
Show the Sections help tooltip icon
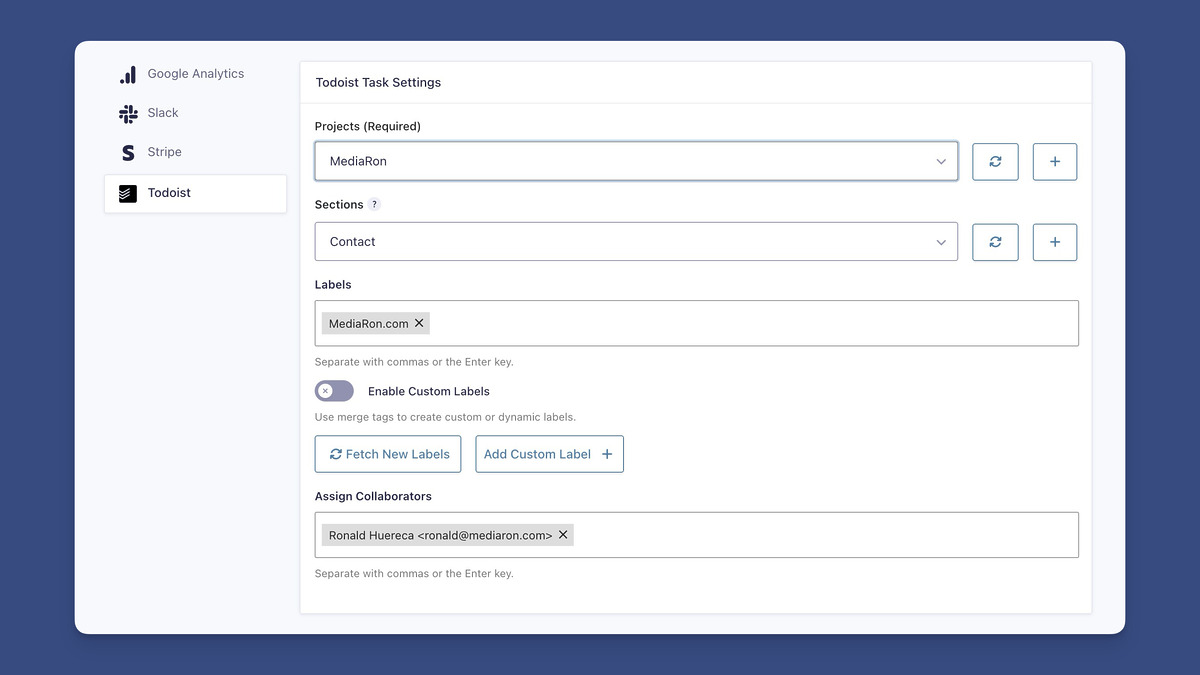[375, 204]
